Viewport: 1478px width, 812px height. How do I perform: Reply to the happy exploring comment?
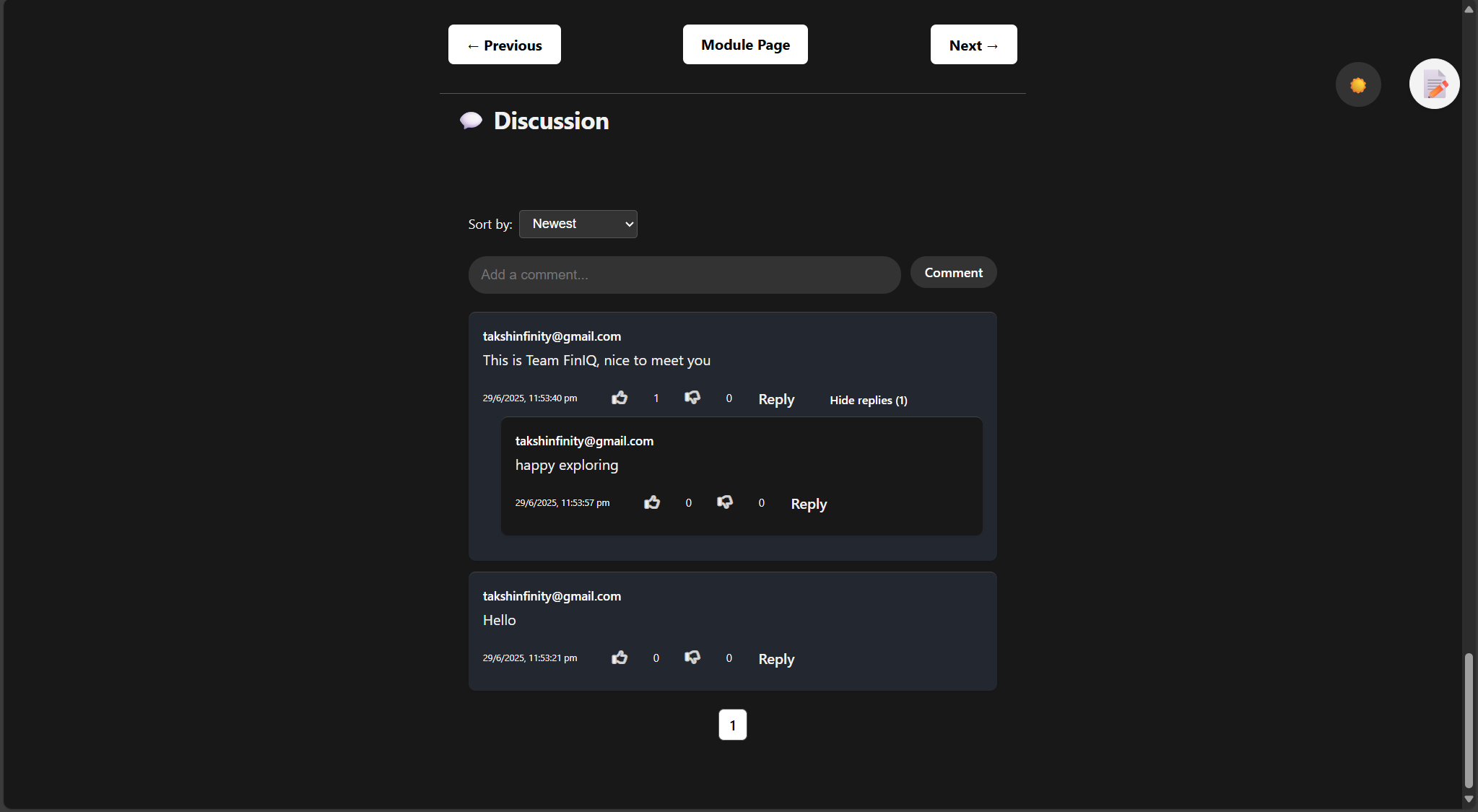coord(809,504)
